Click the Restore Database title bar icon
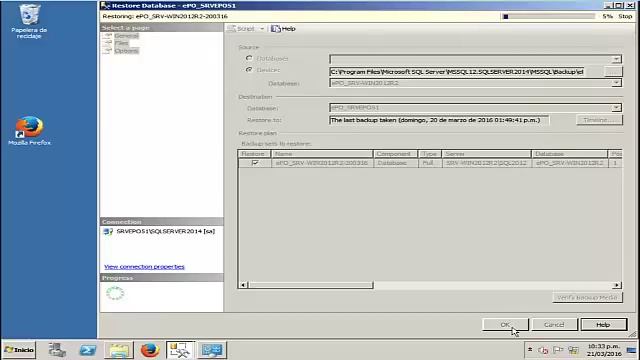 (x=105, y=5)
